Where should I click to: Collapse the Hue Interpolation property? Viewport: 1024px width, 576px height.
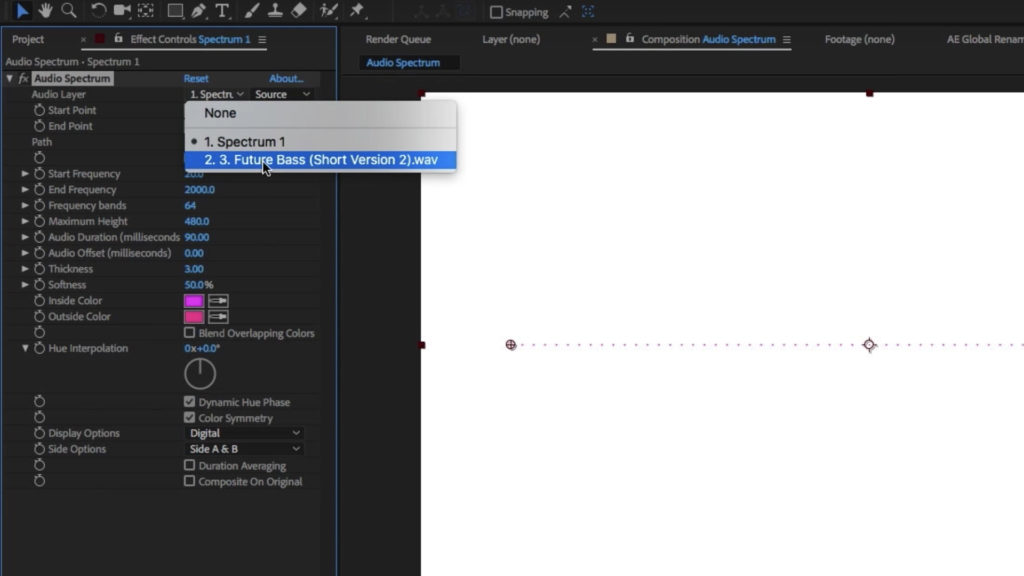pyautogui.click(x=25, y=348)
